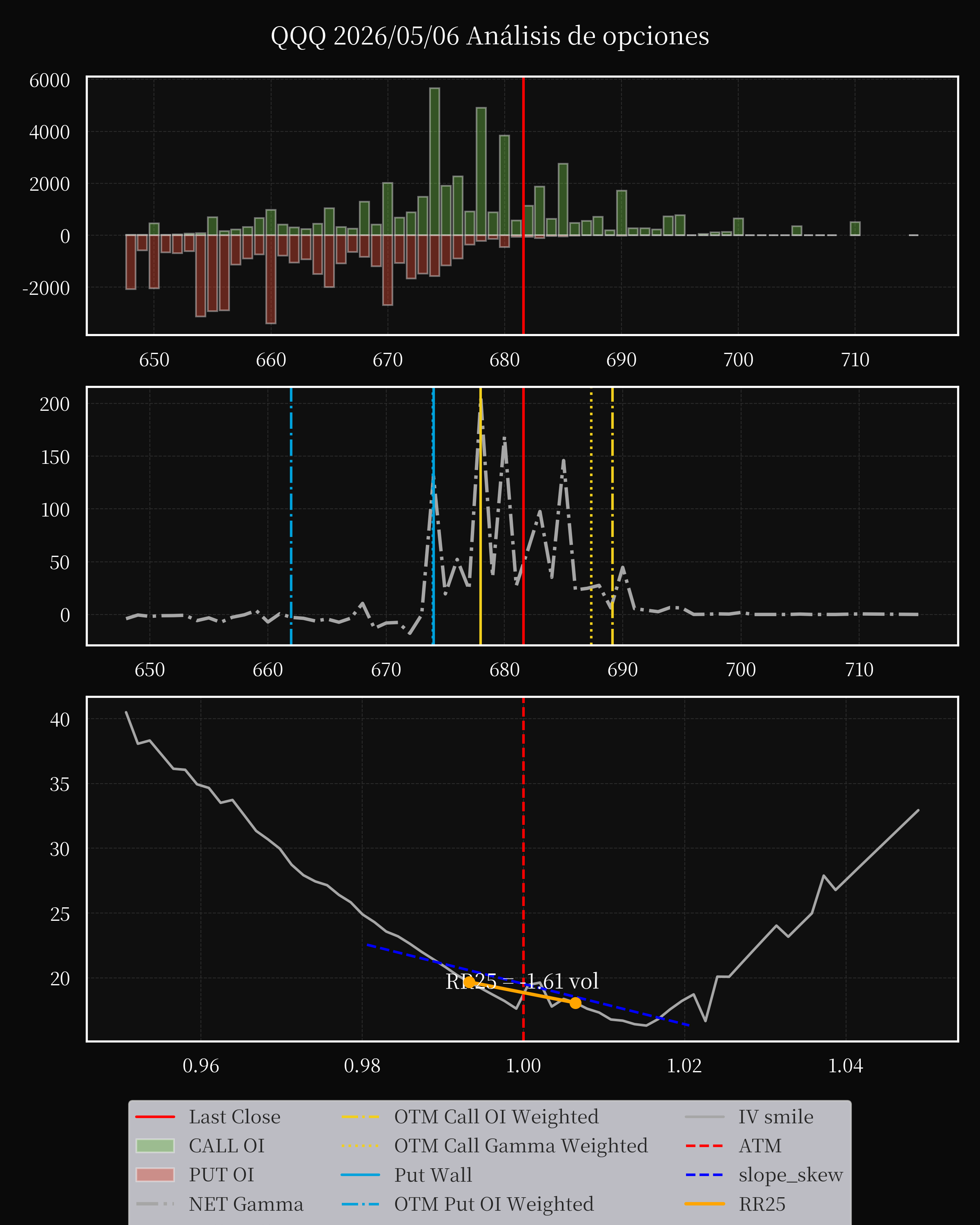Screen dimensions: 980x1225
Task: Select the 'PUT OI' legend label
Action: [x=222, y=1174]
